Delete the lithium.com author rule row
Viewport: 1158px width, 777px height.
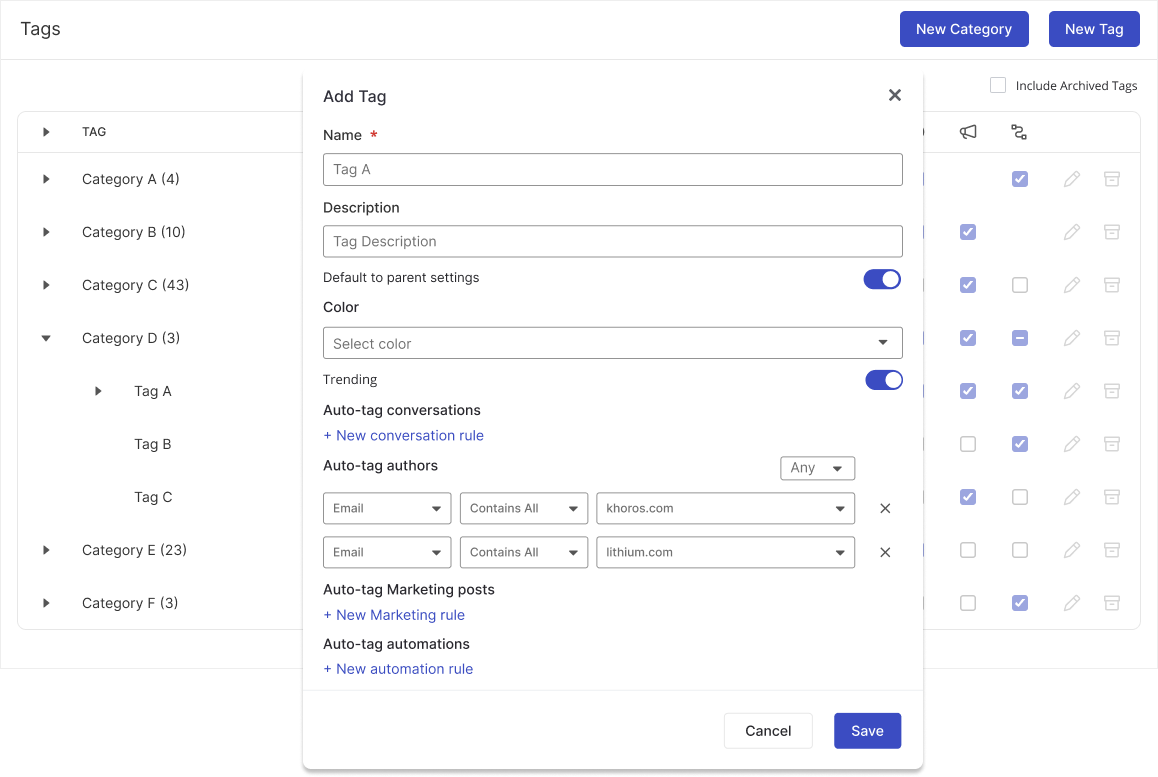885,552
